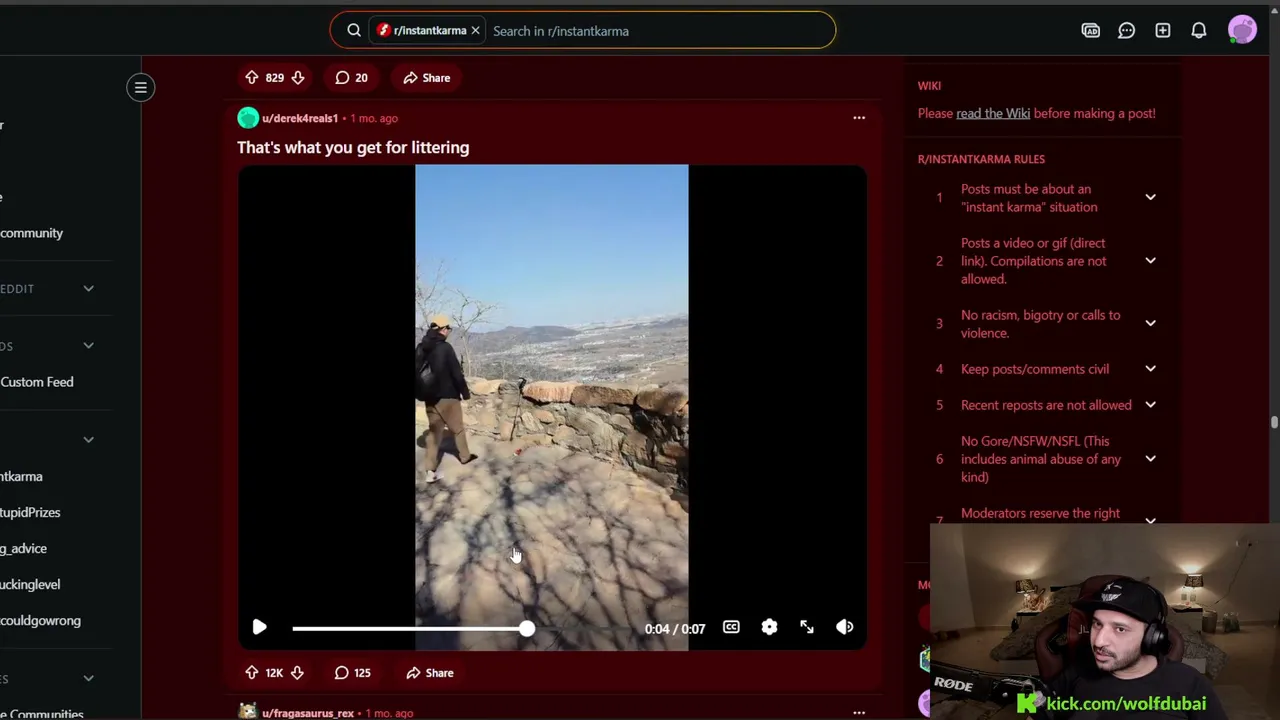The width and height of the screenshot is (1280, 720).
Task: Expand rule 5 Recent reposts are not allowed
Action: (1150, 405)
